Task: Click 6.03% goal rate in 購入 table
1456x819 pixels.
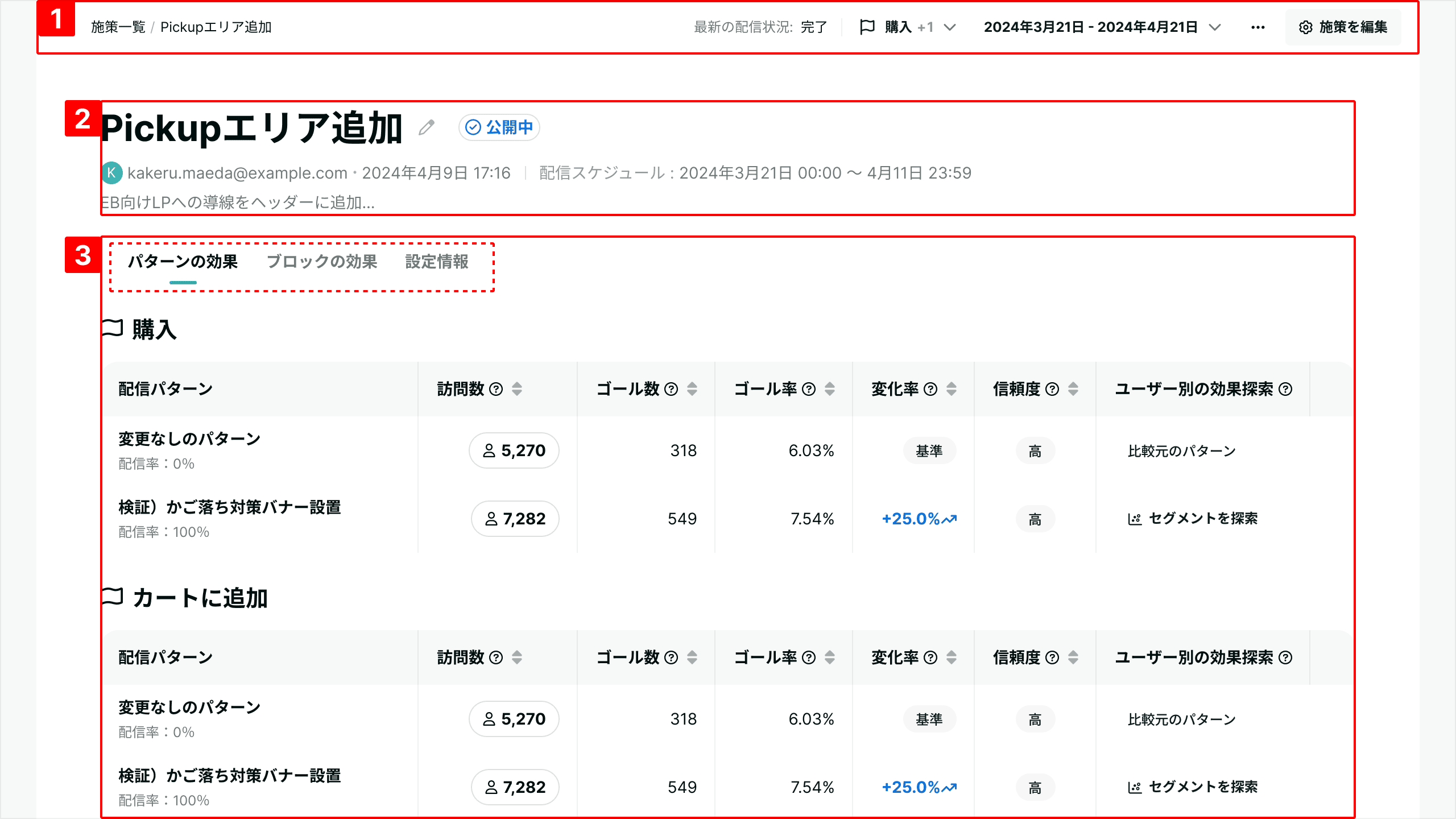Action: (x=811, y=450)
